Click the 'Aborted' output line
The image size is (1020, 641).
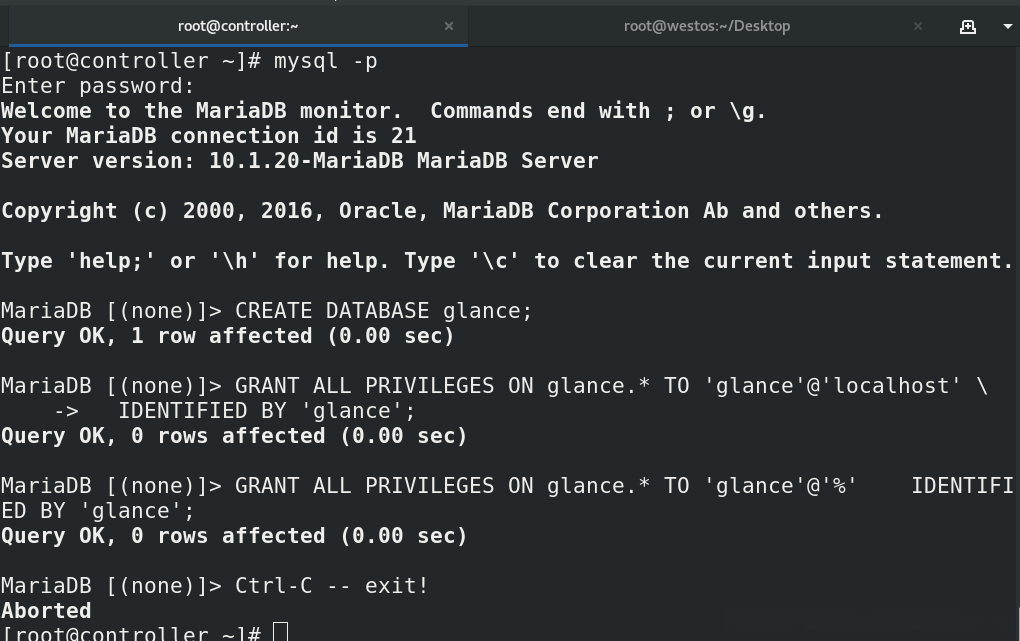tap(46, 611)
